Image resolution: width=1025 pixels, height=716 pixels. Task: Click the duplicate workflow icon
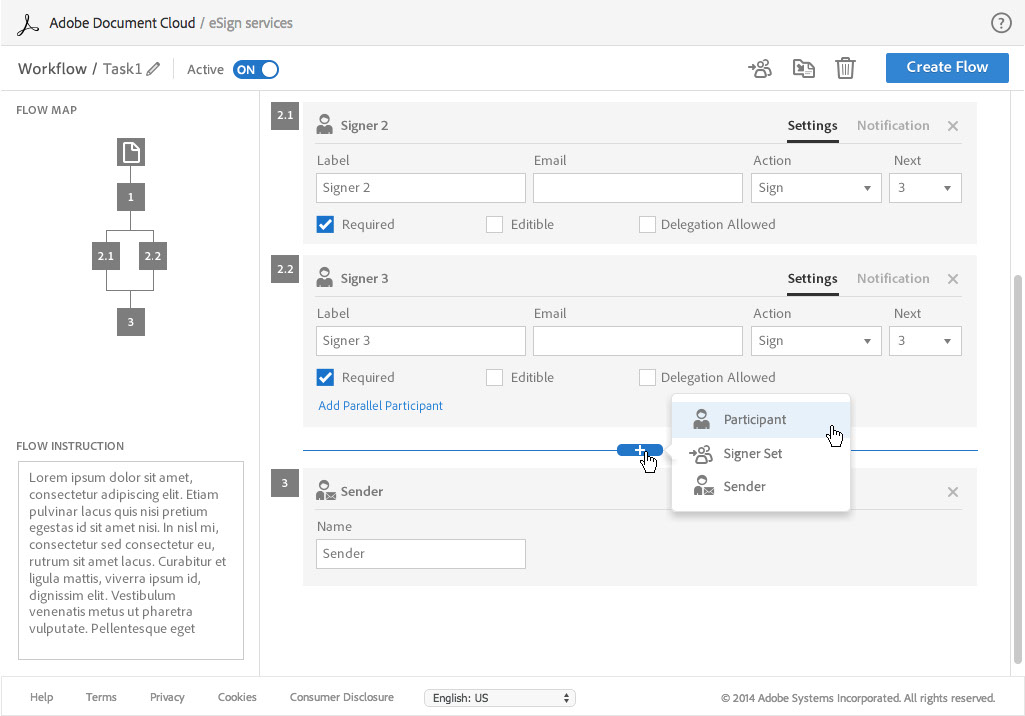point(803,68)
